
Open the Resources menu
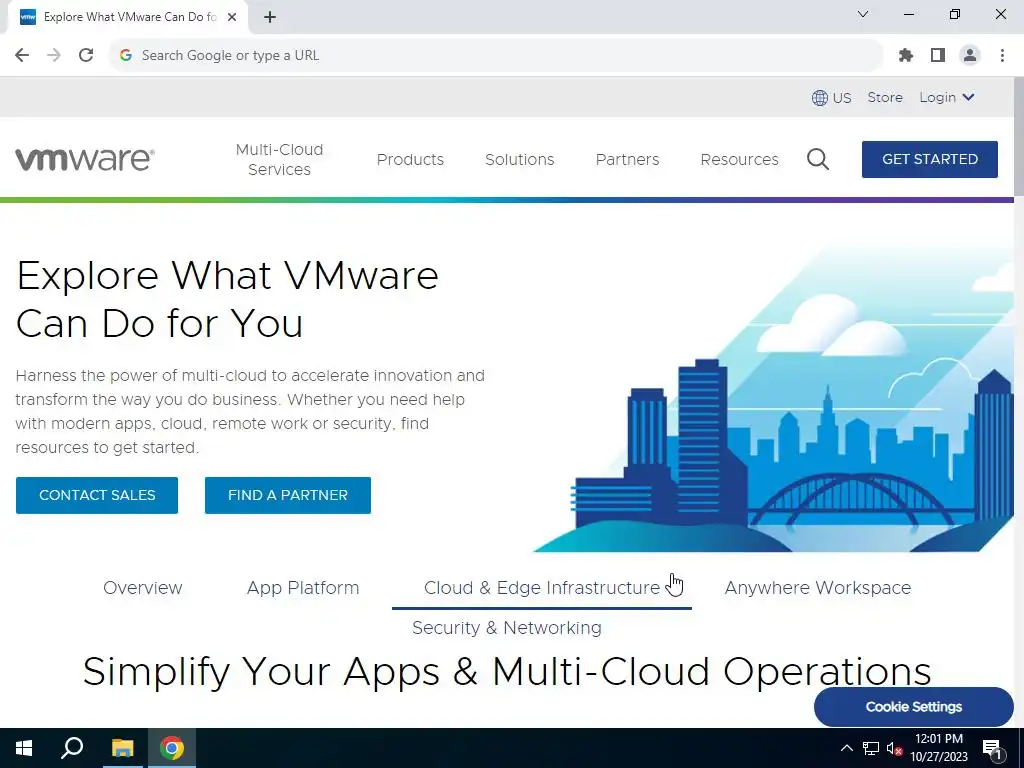[739, 159]
